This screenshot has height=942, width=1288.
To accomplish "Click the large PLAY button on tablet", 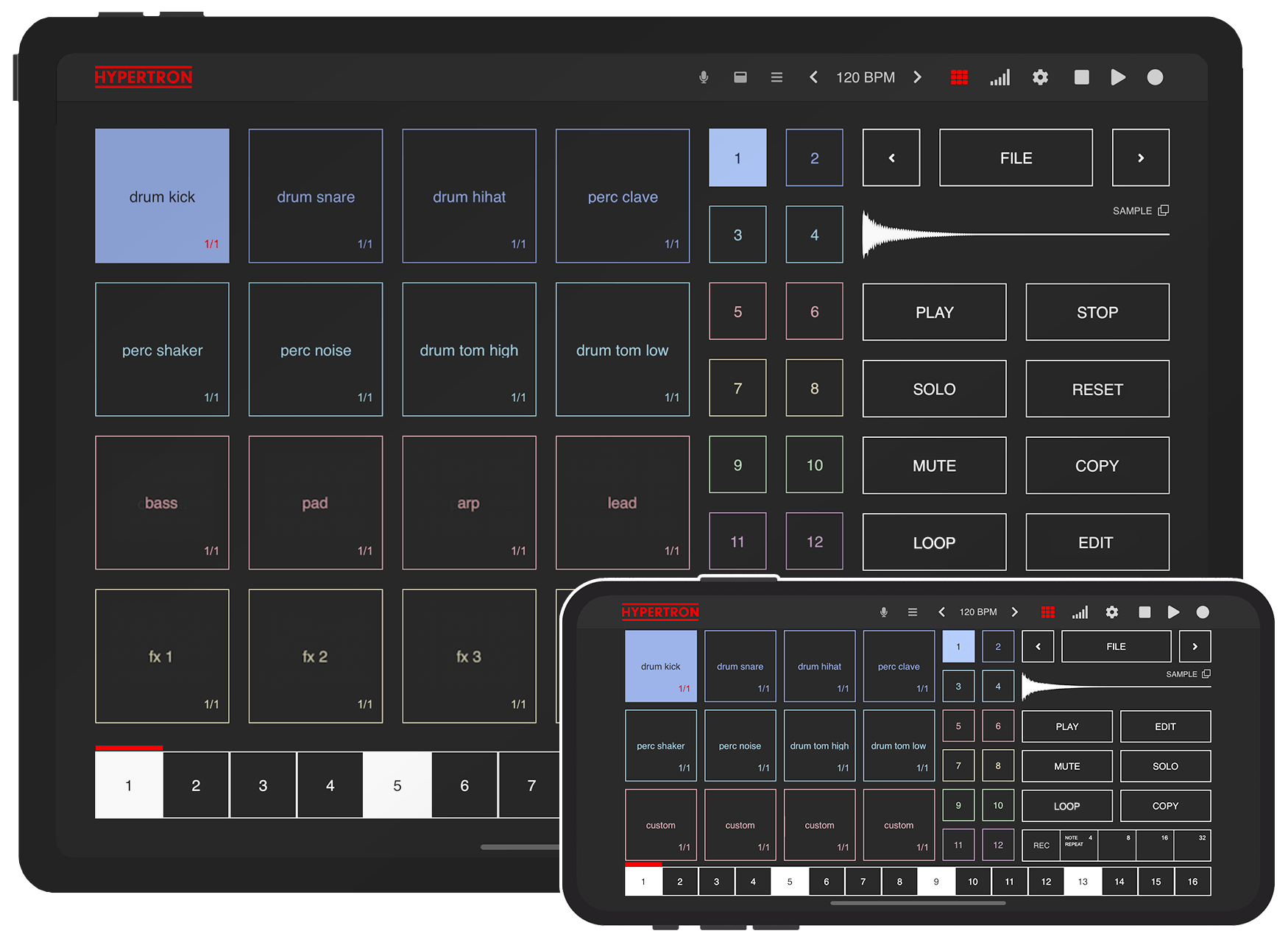I will pos(934,312).
